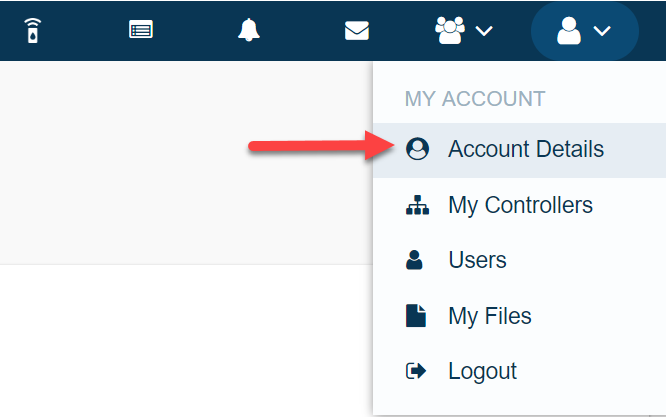Screen dimensions: 666x417
Task: Select the Account Details person circle icon
Action: tap(418, 149)
